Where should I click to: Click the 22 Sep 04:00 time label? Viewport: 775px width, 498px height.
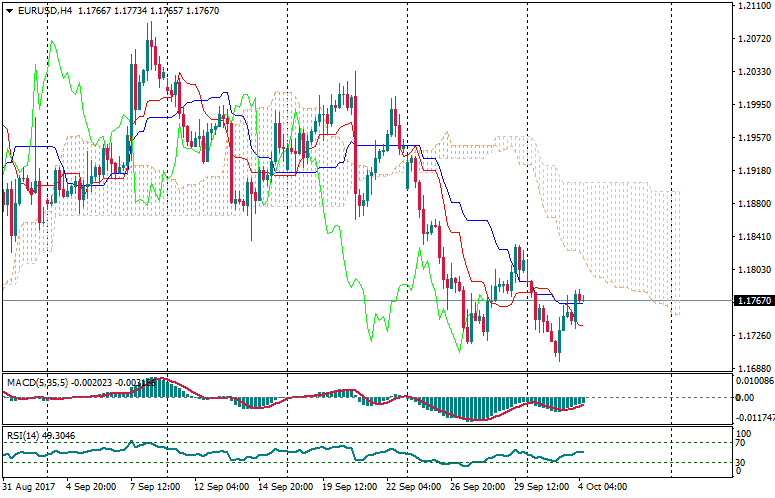415,487
